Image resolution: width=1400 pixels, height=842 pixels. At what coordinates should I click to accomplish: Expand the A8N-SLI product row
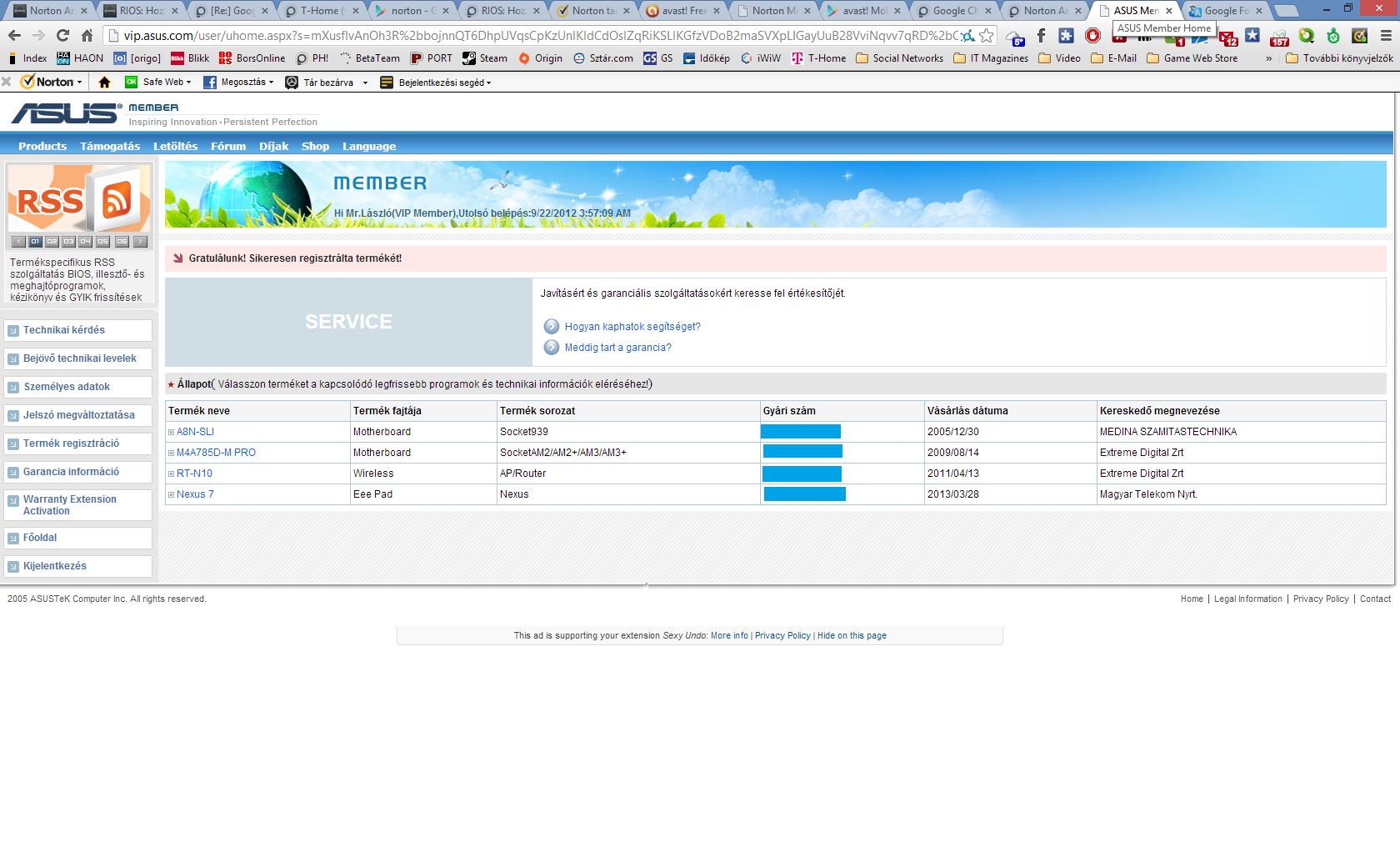tap(171, 432)
